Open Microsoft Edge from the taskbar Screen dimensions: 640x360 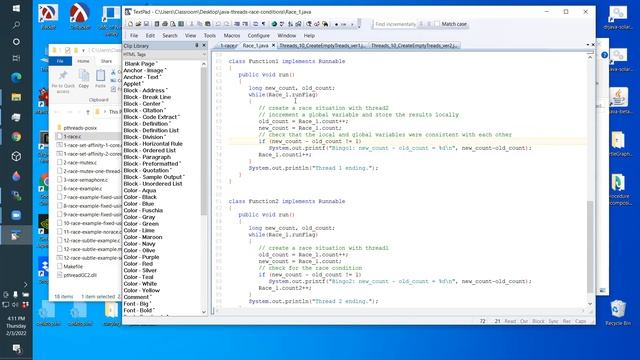[16, 77]
